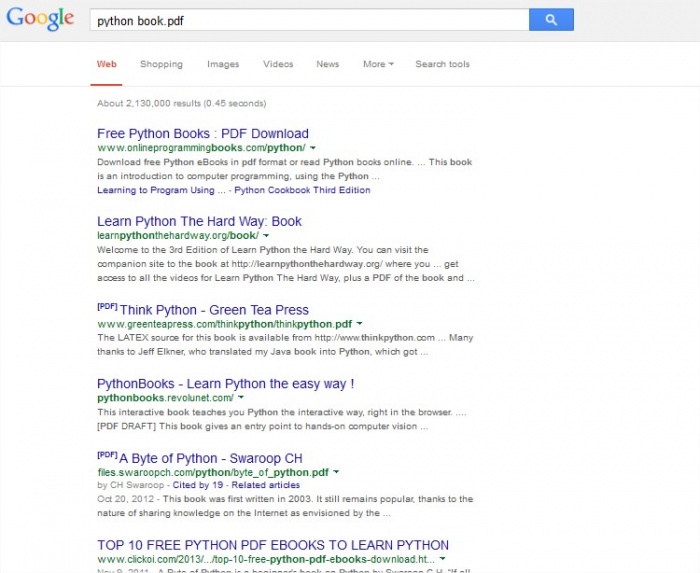700x573 pixels.
Task: Expand arrow beside pythonbooks.revolunet.com URL
Action: tap(241, 397)
